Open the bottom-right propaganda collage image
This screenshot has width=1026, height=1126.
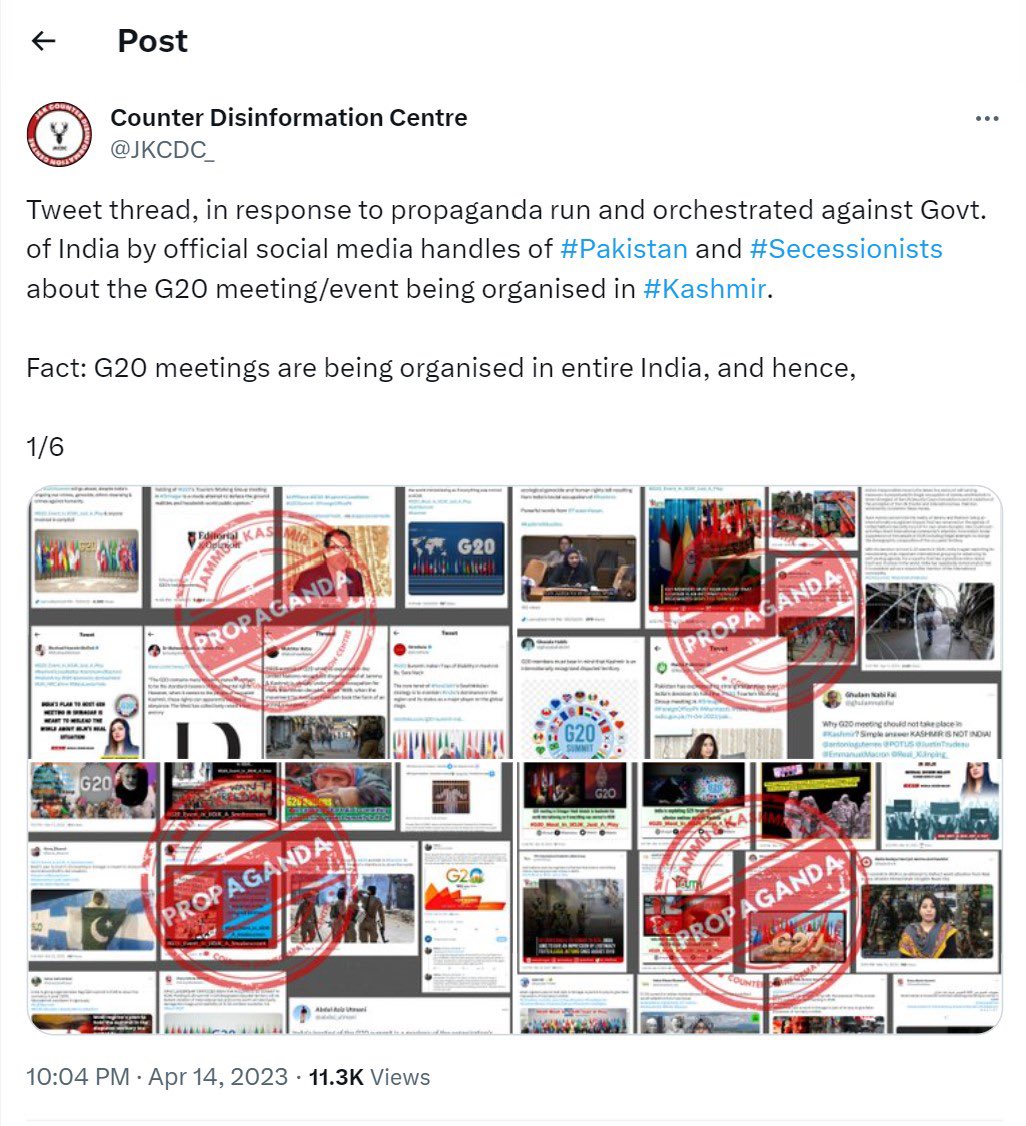point(759,898)
